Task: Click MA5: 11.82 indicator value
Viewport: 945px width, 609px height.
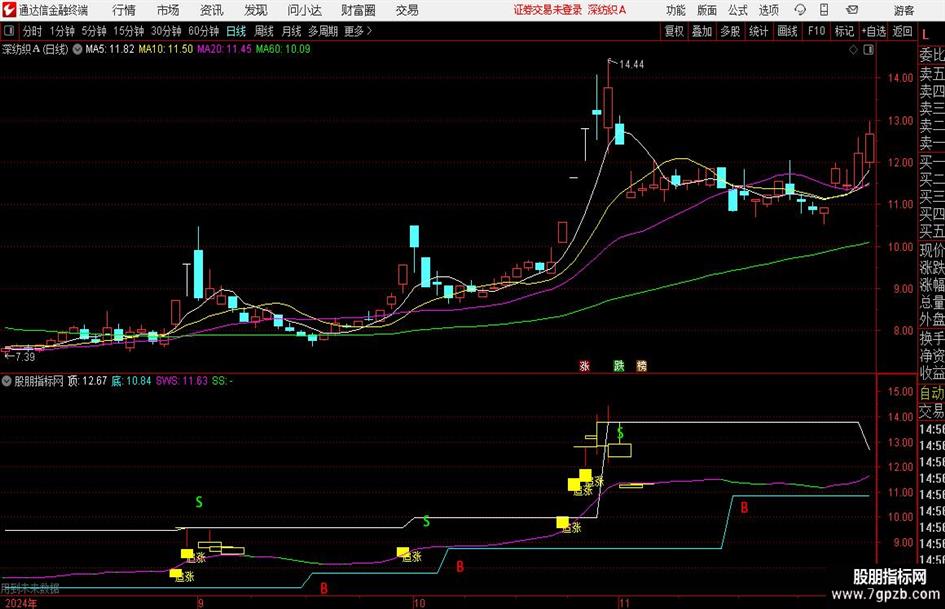Action: tap(110, 49)
